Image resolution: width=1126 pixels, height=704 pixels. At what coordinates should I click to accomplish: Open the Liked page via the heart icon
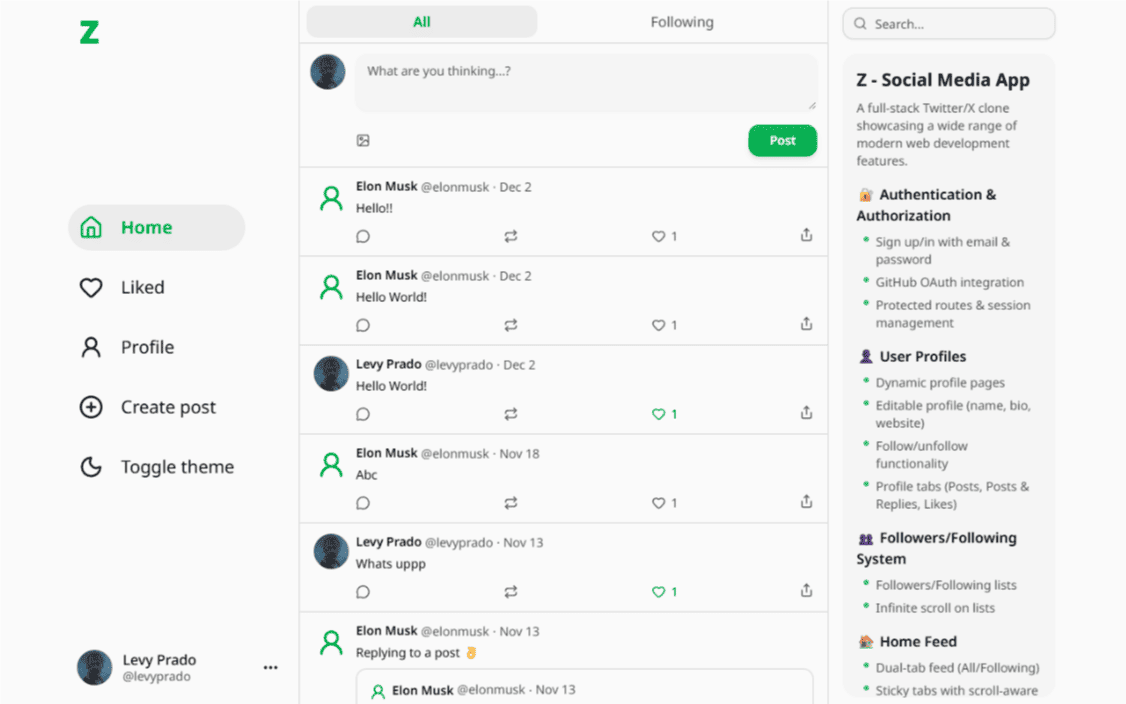(x=91, y=287)
